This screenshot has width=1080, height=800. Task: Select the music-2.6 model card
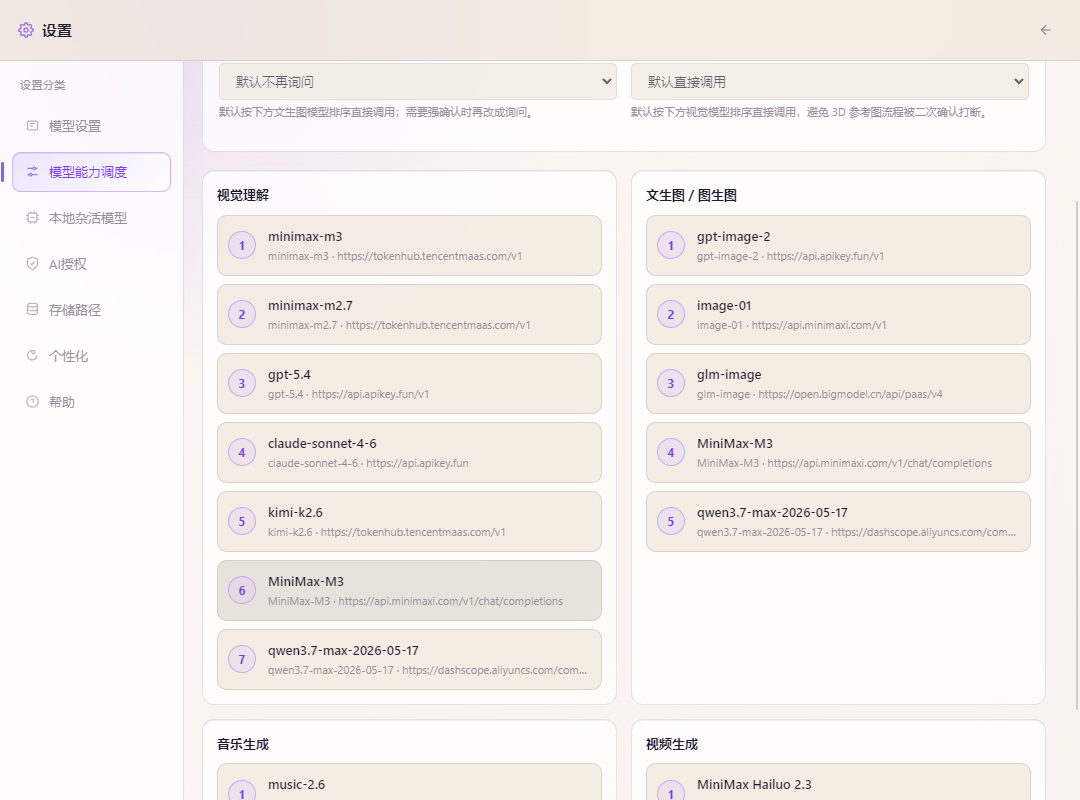pyautogui.click(x=409, y=782)
